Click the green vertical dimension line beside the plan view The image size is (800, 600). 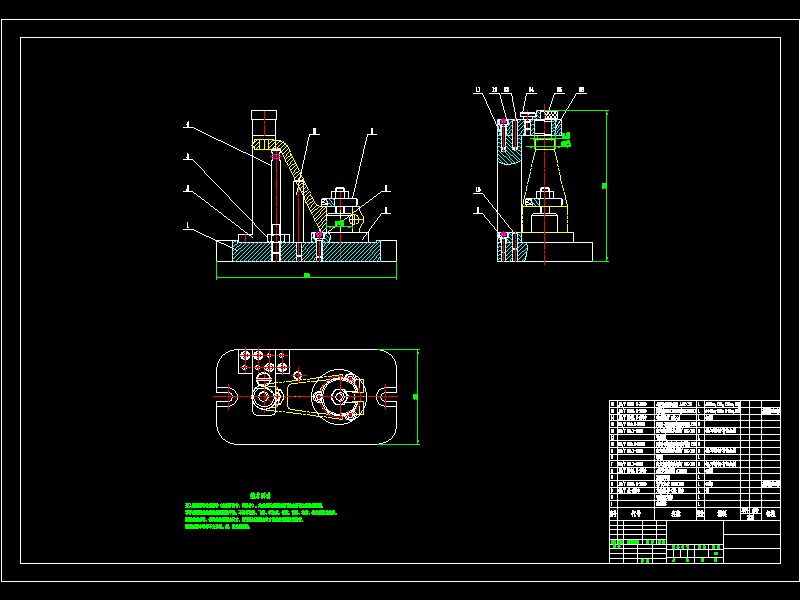(x=418, y=396)
